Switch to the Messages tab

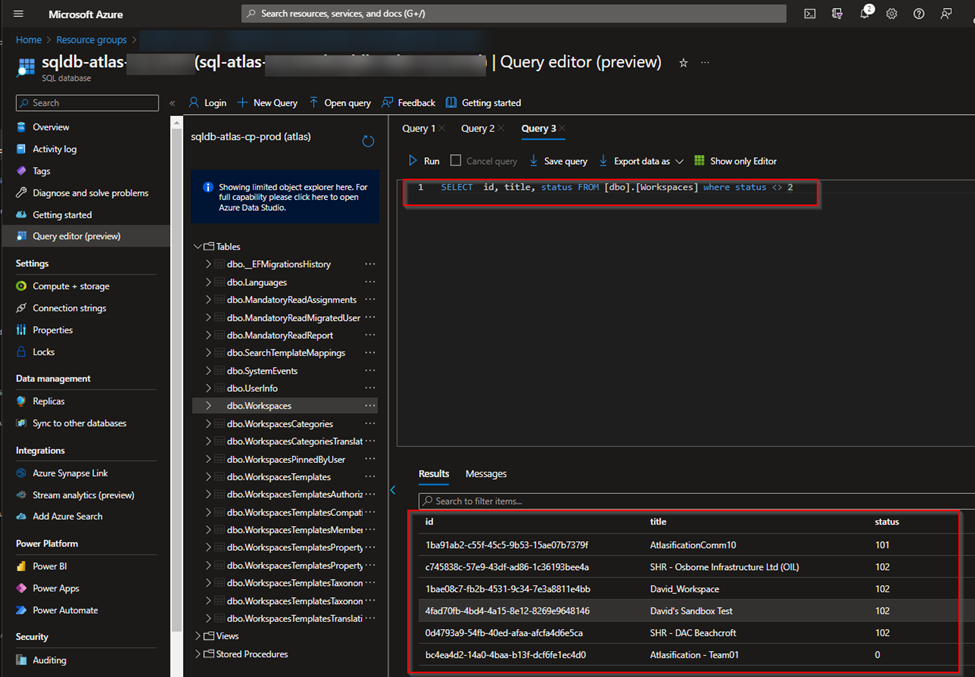pos(486,474)
